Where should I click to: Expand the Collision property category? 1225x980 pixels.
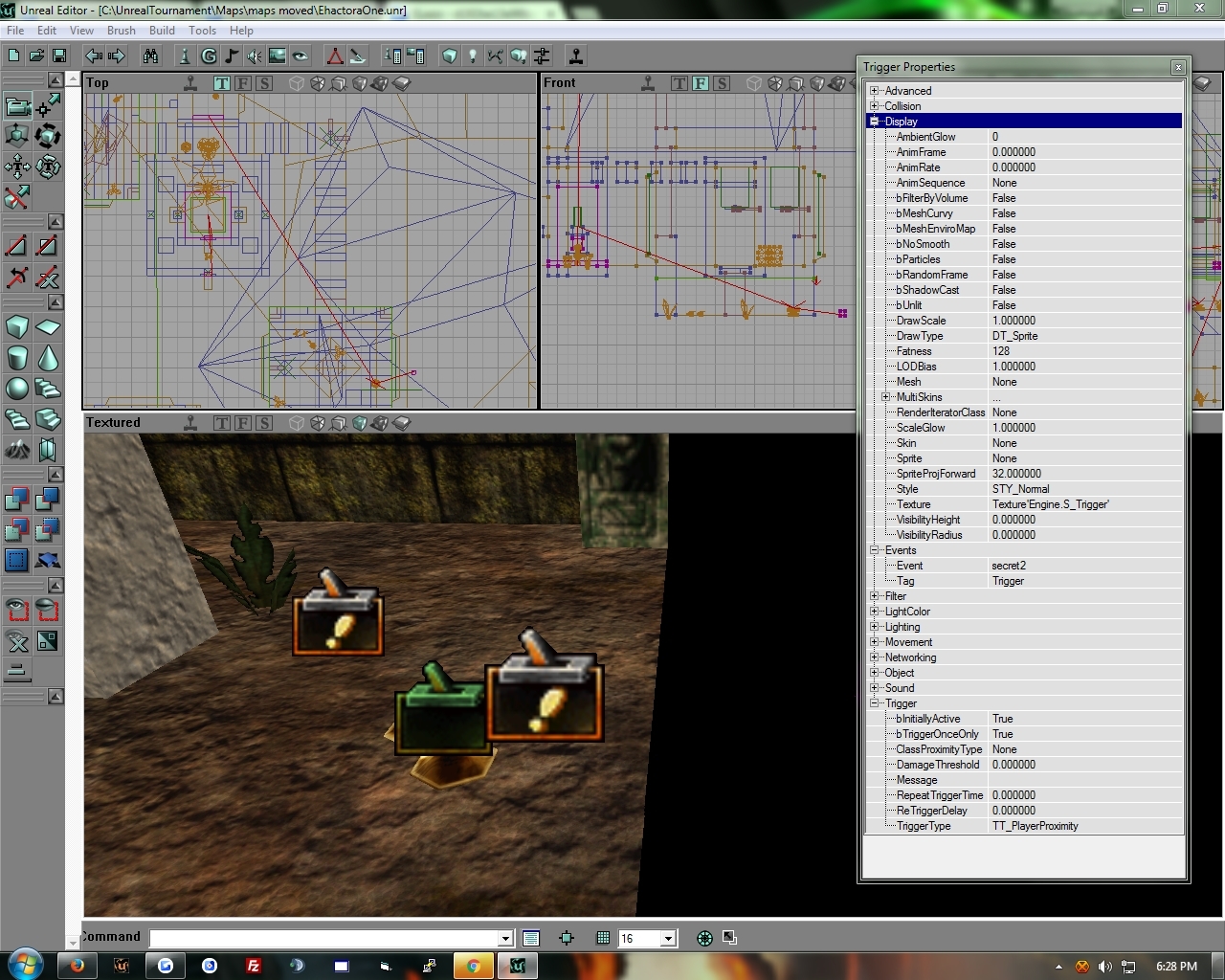(874, 106)
